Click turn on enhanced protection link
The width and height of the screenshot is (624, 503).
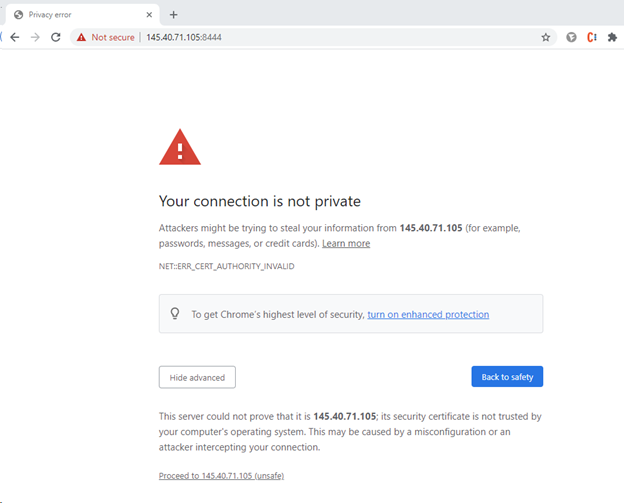pyautogui.click(x=428, y=314)
